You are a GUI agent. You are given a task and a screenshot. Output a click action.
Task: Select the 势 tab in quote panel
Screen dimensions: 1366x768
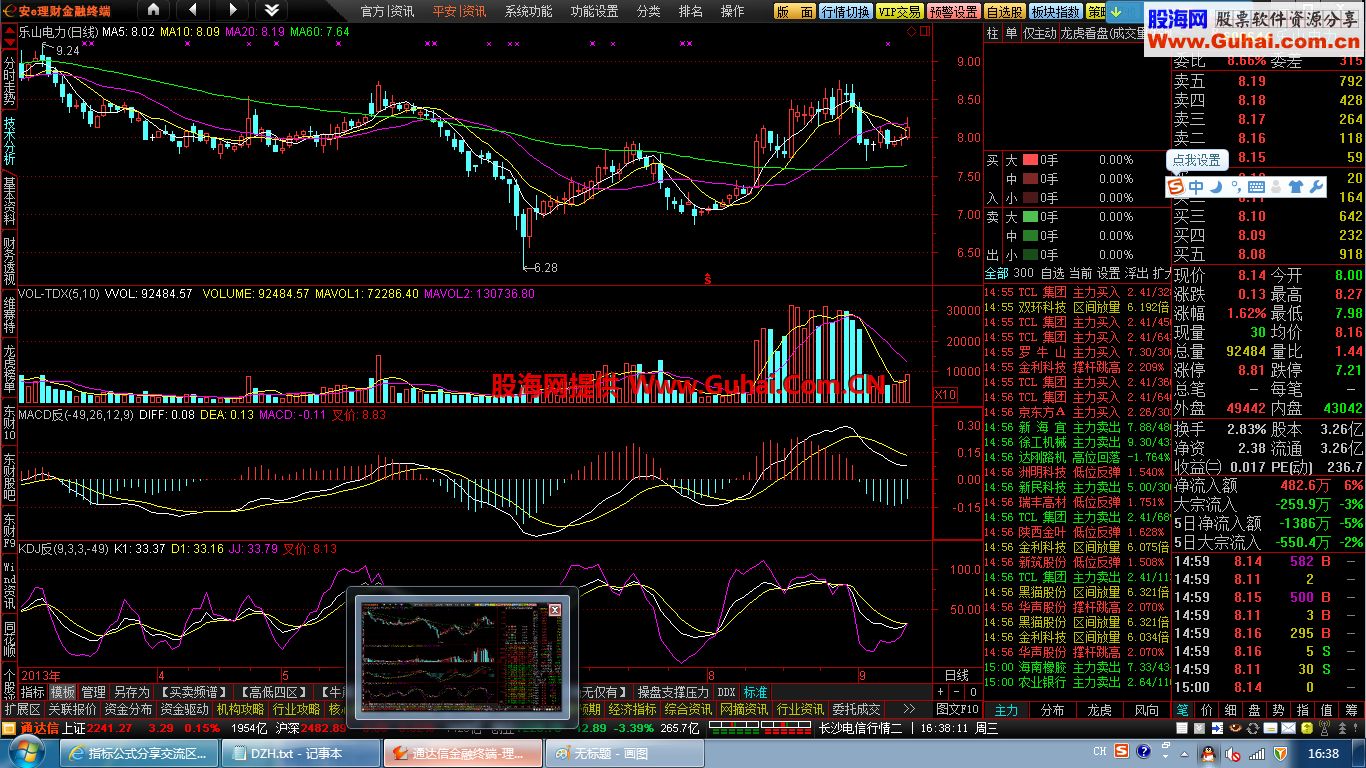click(1278, 710)
